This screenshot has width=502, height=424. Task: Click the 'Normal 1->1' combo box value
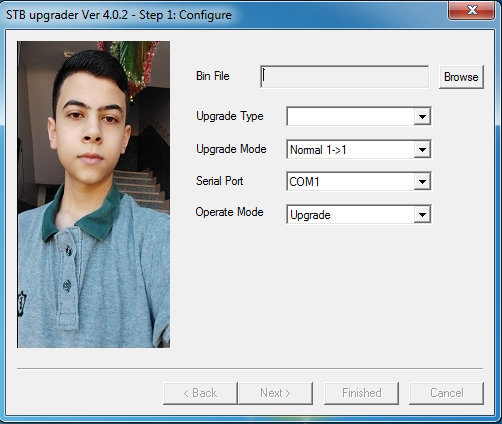click(350, 149)
